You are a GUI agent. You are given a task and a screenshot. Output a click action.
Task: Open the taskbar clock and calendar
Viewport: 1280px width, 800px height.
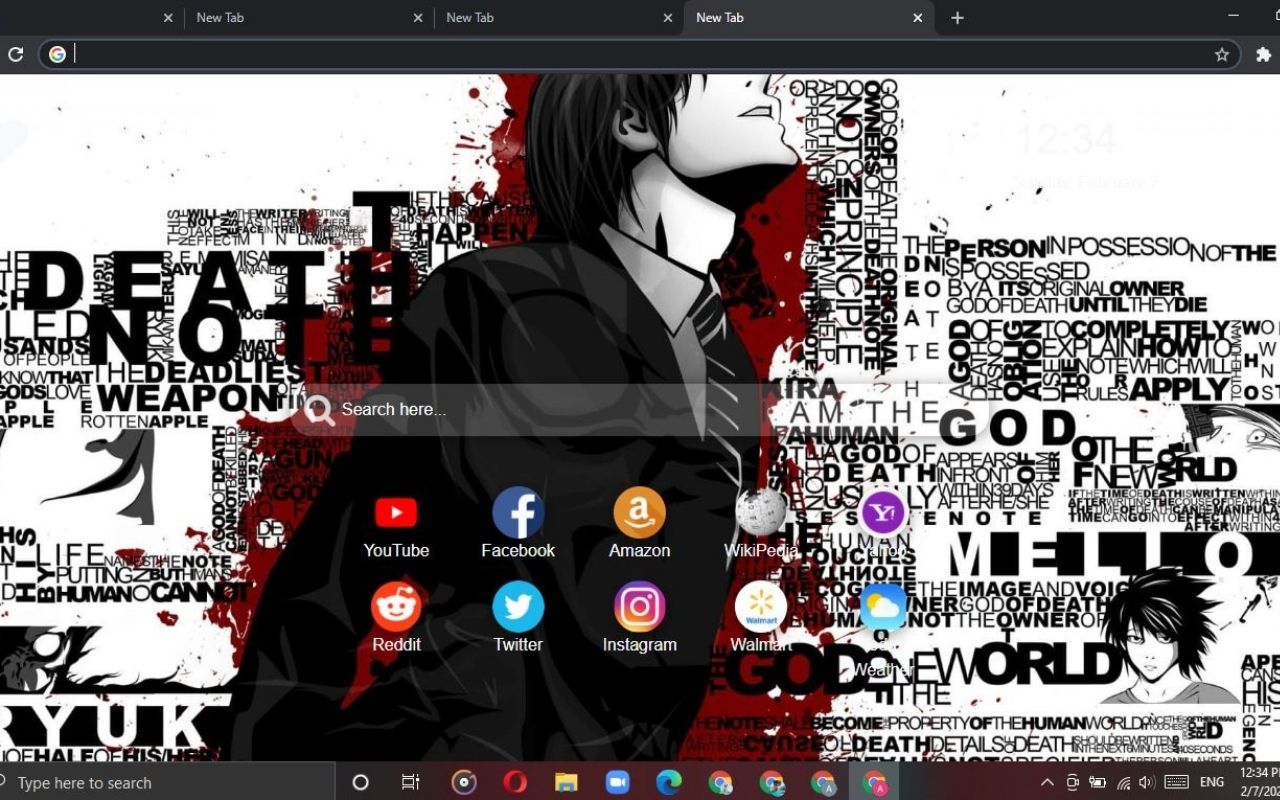click(x=1258, y=782)
